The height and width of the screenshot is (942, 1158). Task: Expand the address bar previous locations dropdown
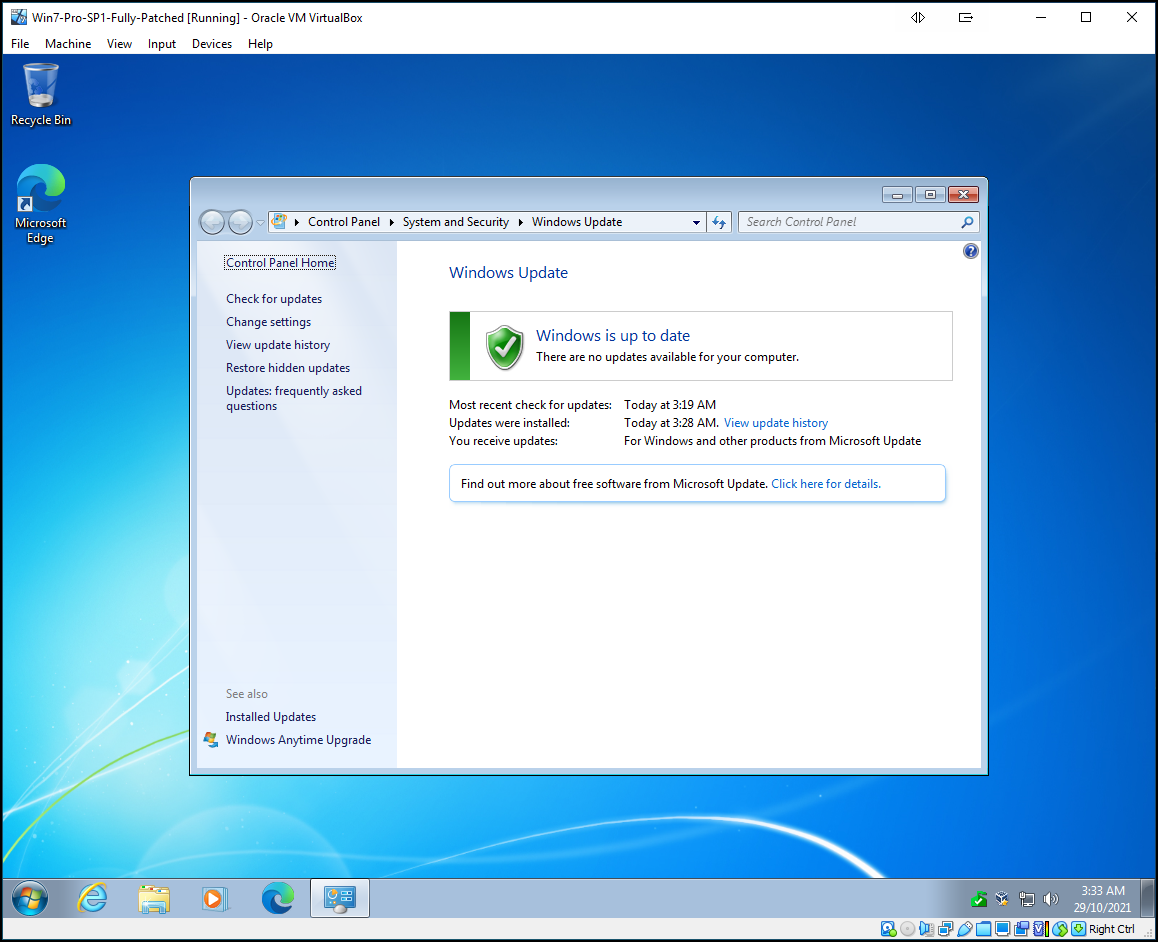(697, 222)
